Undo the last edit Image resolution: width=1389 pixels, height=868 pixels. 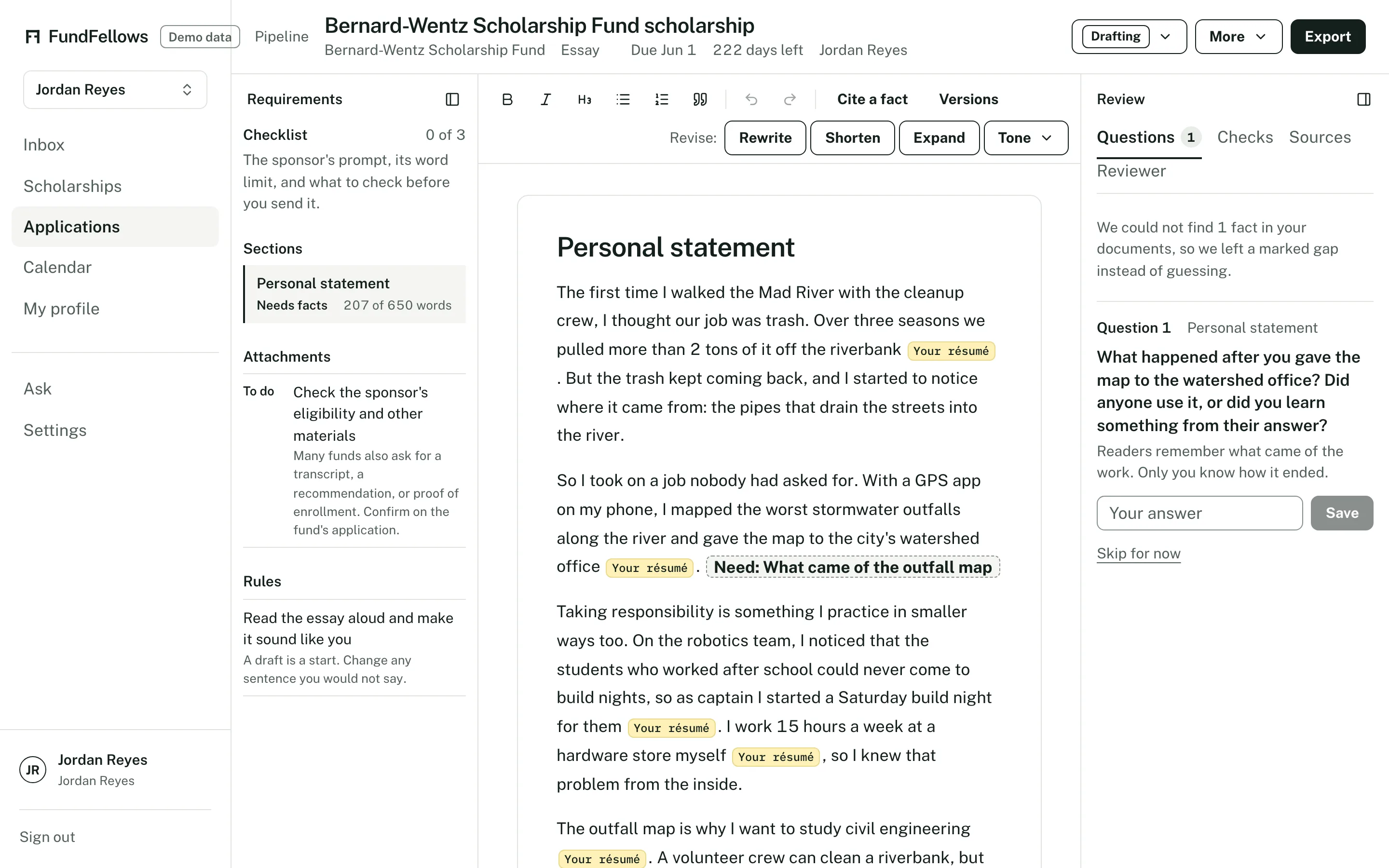pyautogui.click(x=751, y=99)
